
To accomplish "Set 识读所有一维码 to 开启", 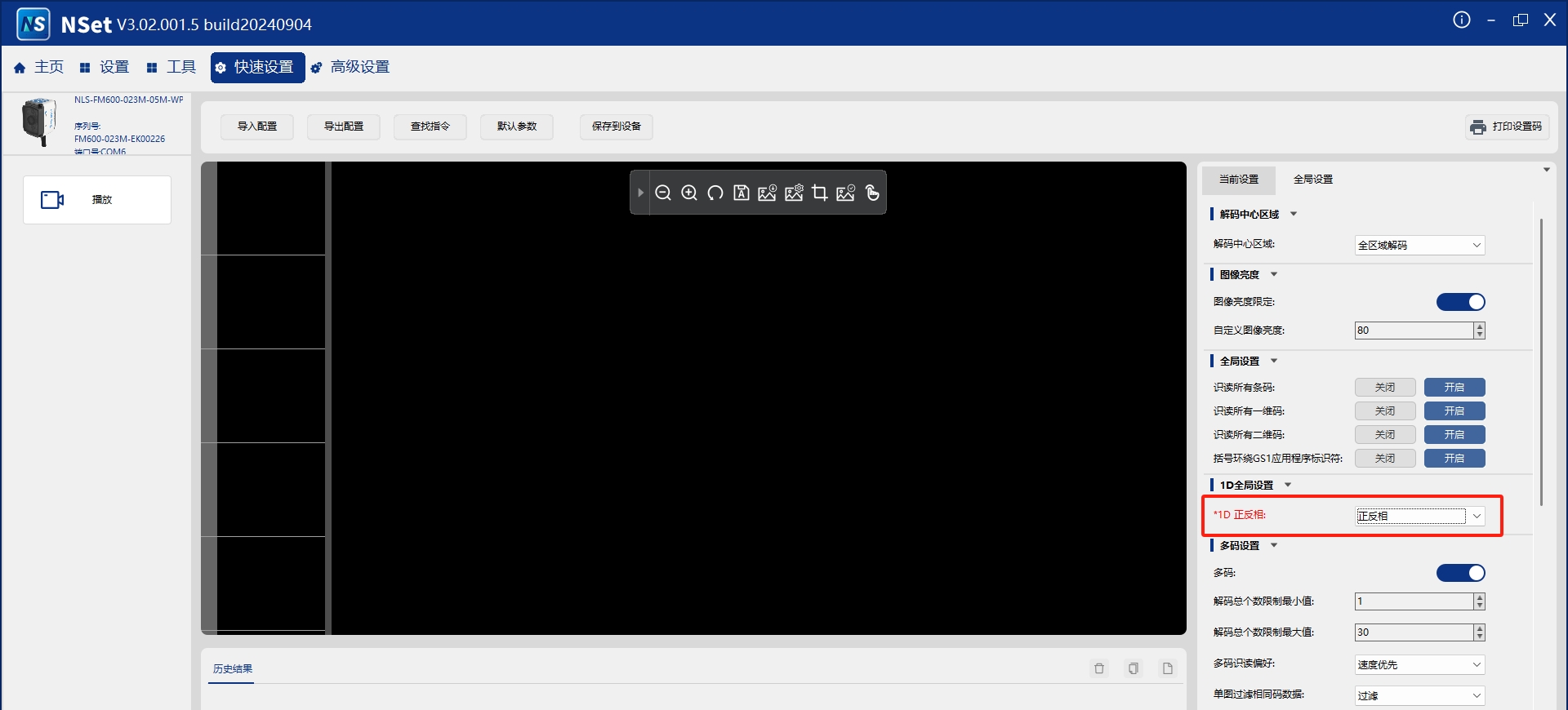I will coord(1454,411).
